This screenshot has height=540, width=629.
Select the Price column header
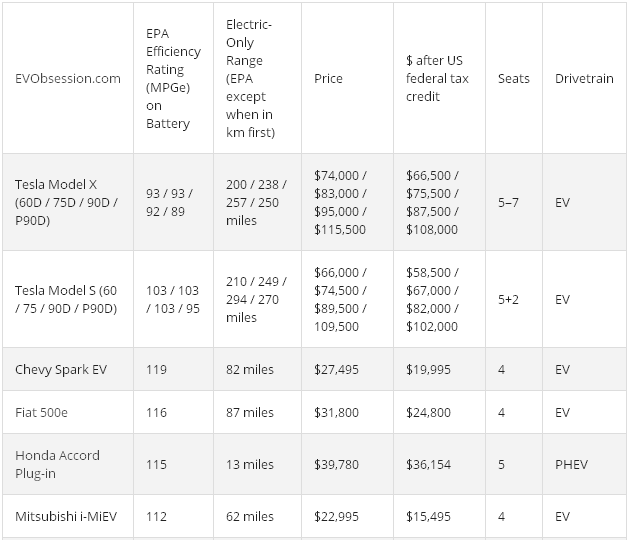(328, 78)
